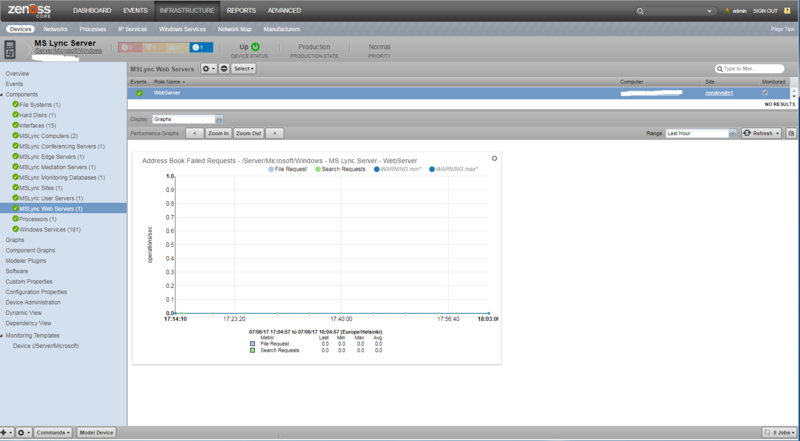
Task: Click the Processors green status icon
Action: point(15,219)
